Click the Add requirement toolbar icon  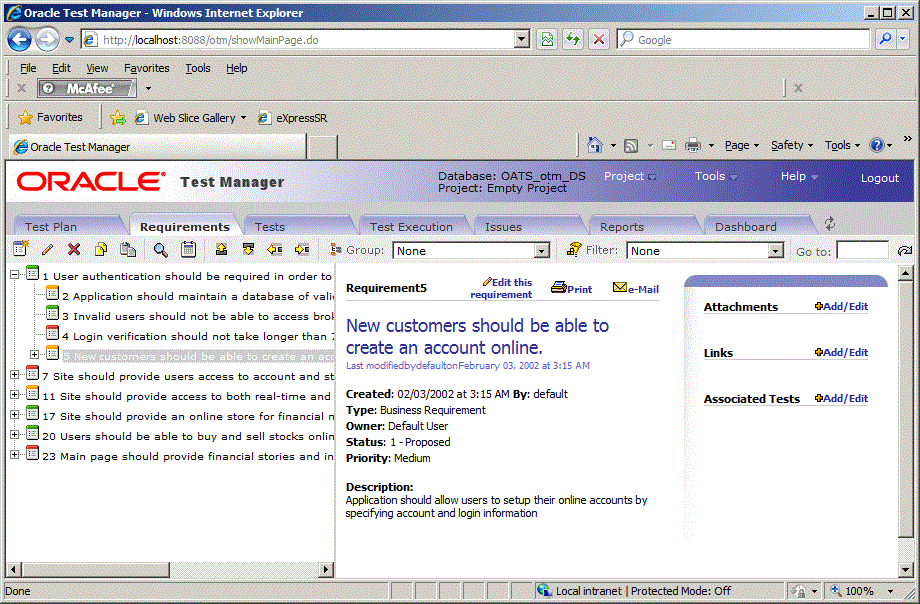pyautogui.click(x=21, y=249)
